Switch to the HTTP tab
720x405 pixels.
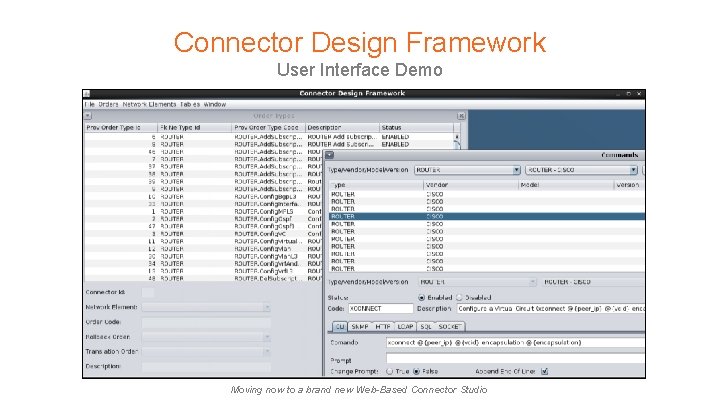382,326
